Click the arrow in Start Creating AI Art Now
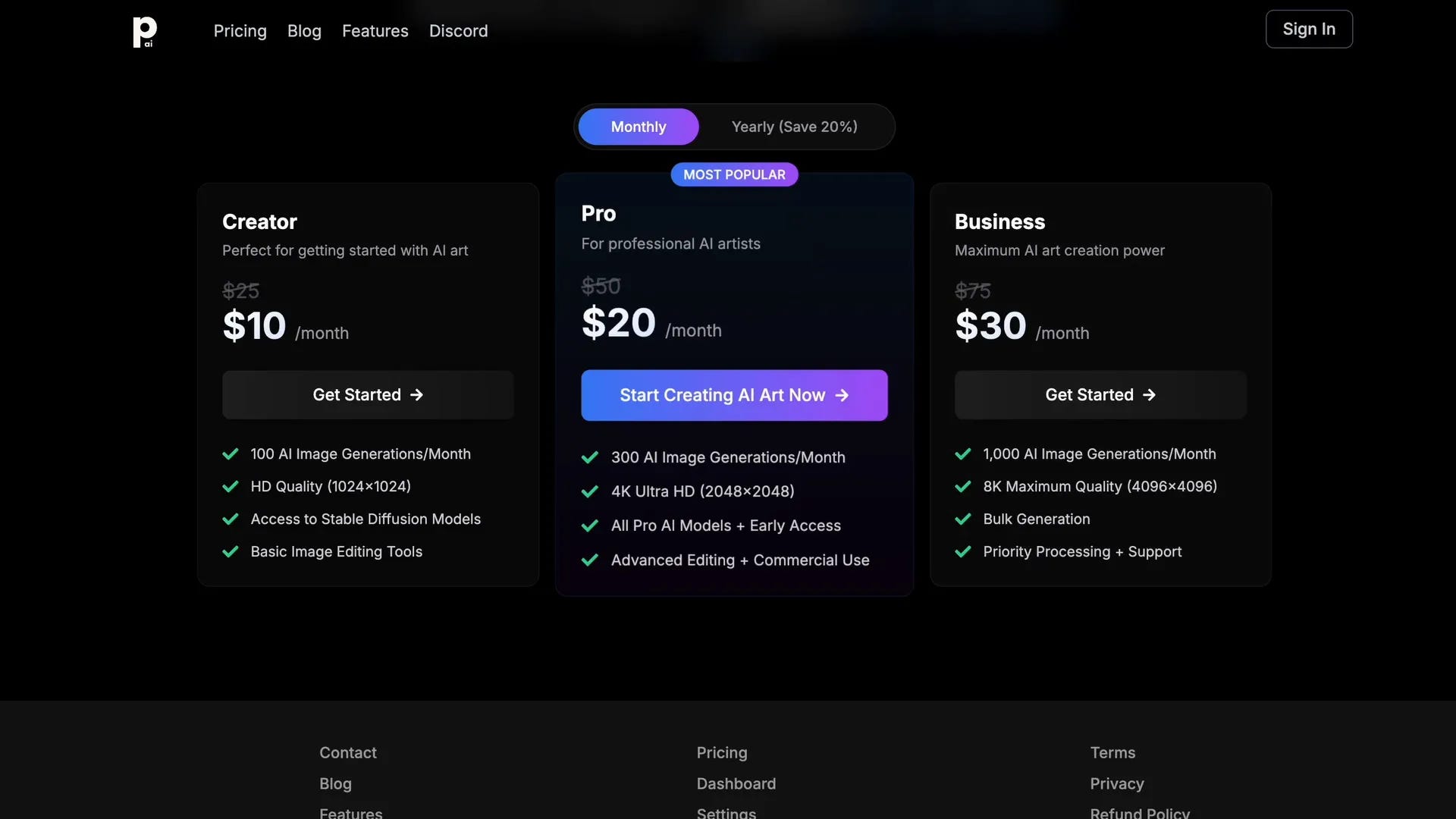 843,394
